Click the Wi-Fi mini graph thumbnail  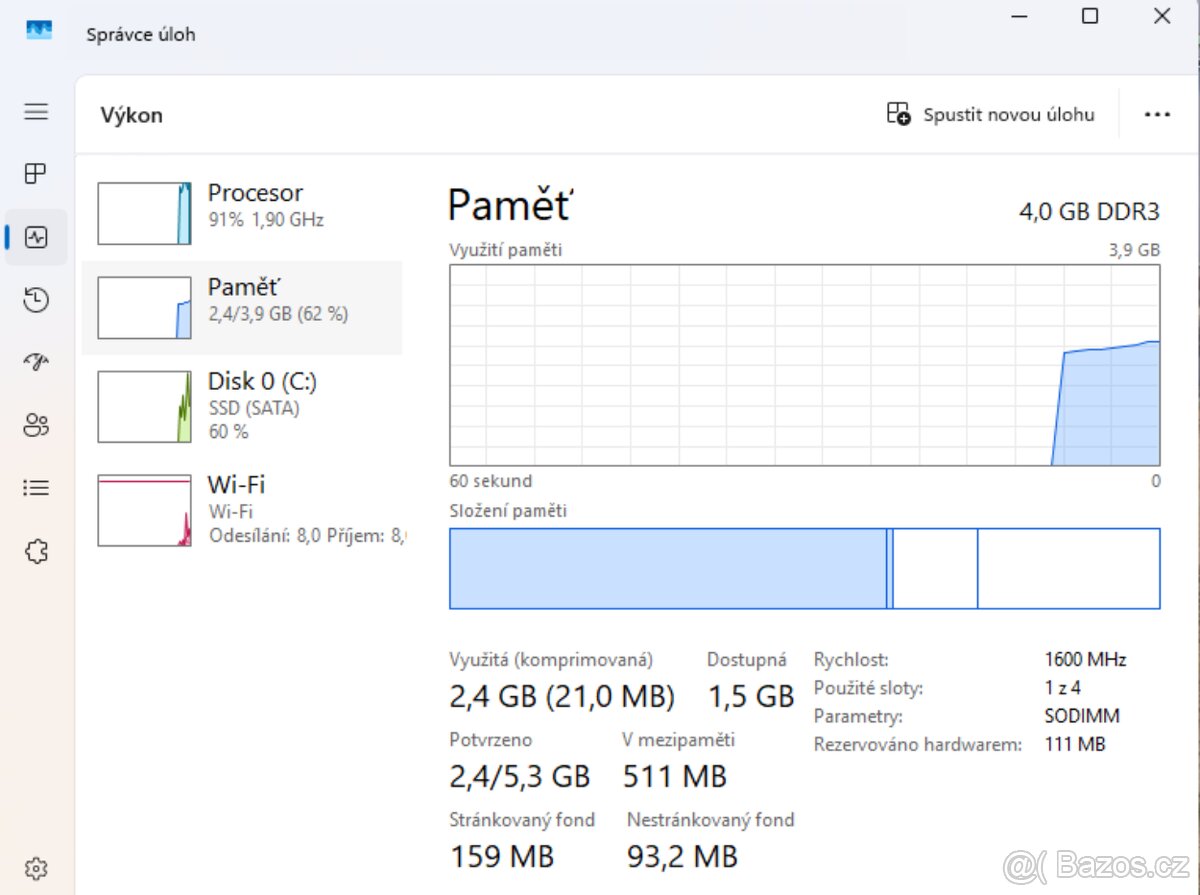[144, 511]
